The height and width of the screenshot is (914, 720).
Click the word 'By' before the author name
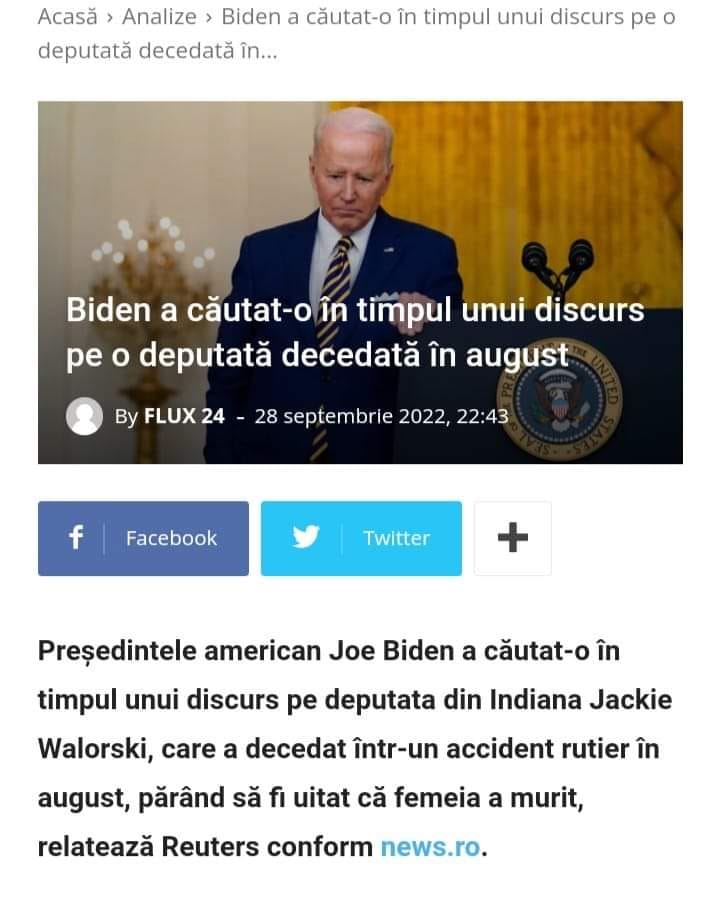tap(126, 417)
